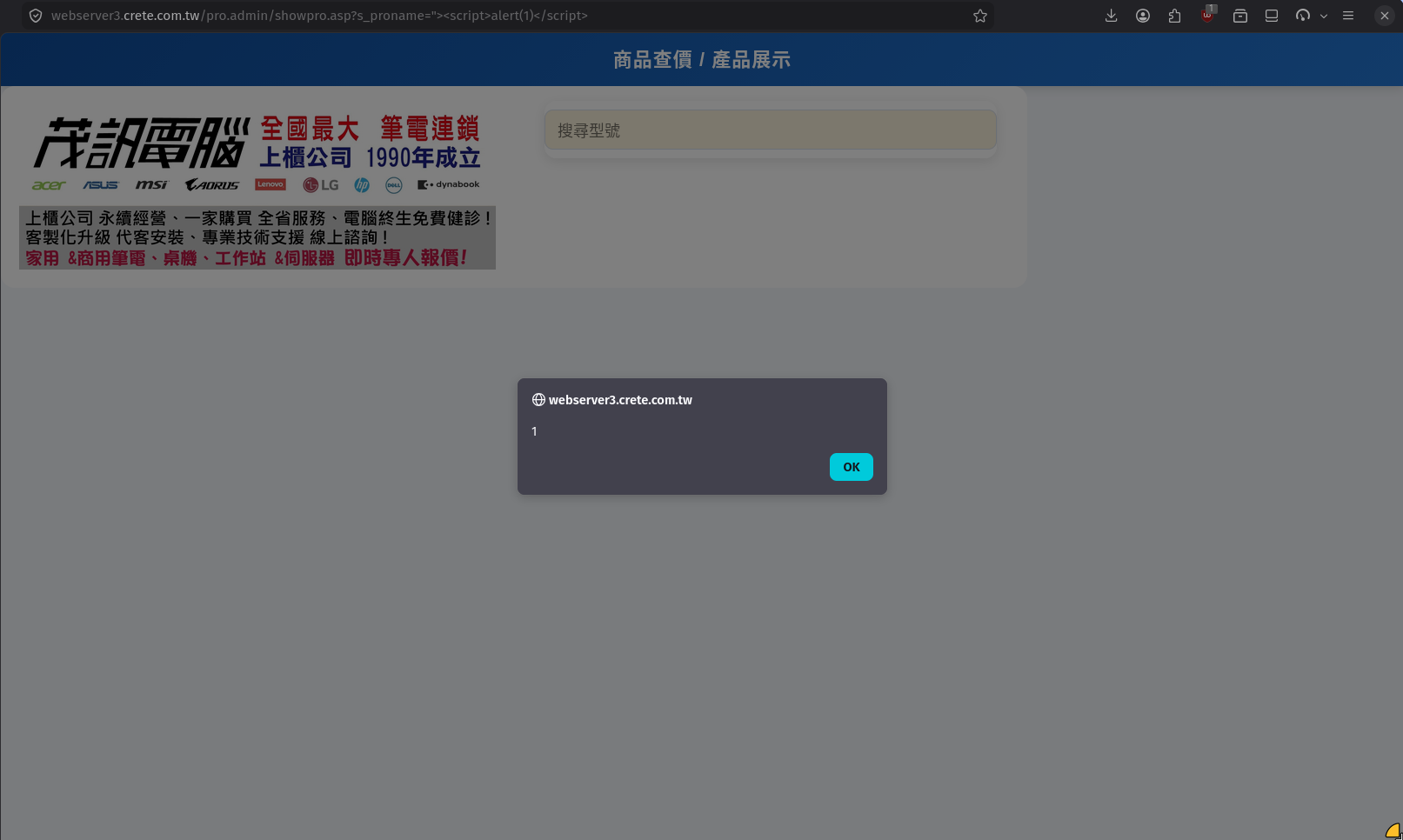This screenshot has width=1403, height=840.
Task: Click the webserver3.crete.com.tw dialog title
Action: [620, 400]
